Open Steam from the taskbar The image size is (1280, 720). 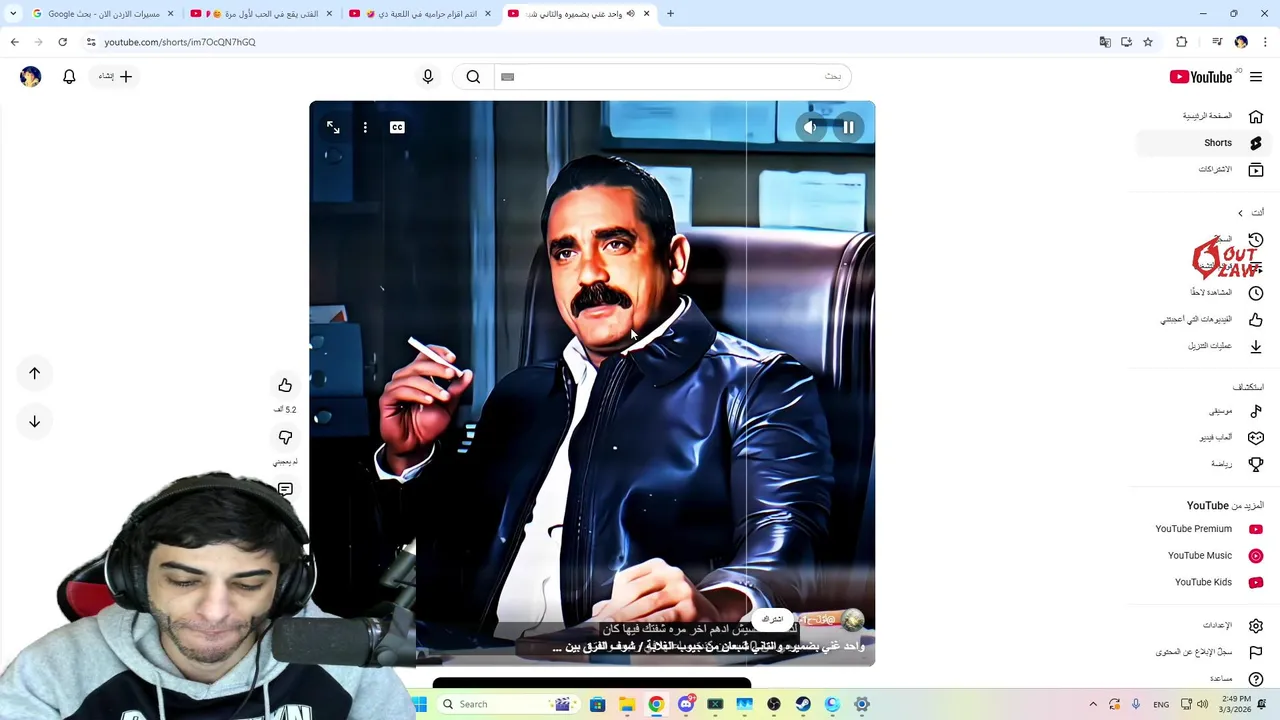click(803, 704)
